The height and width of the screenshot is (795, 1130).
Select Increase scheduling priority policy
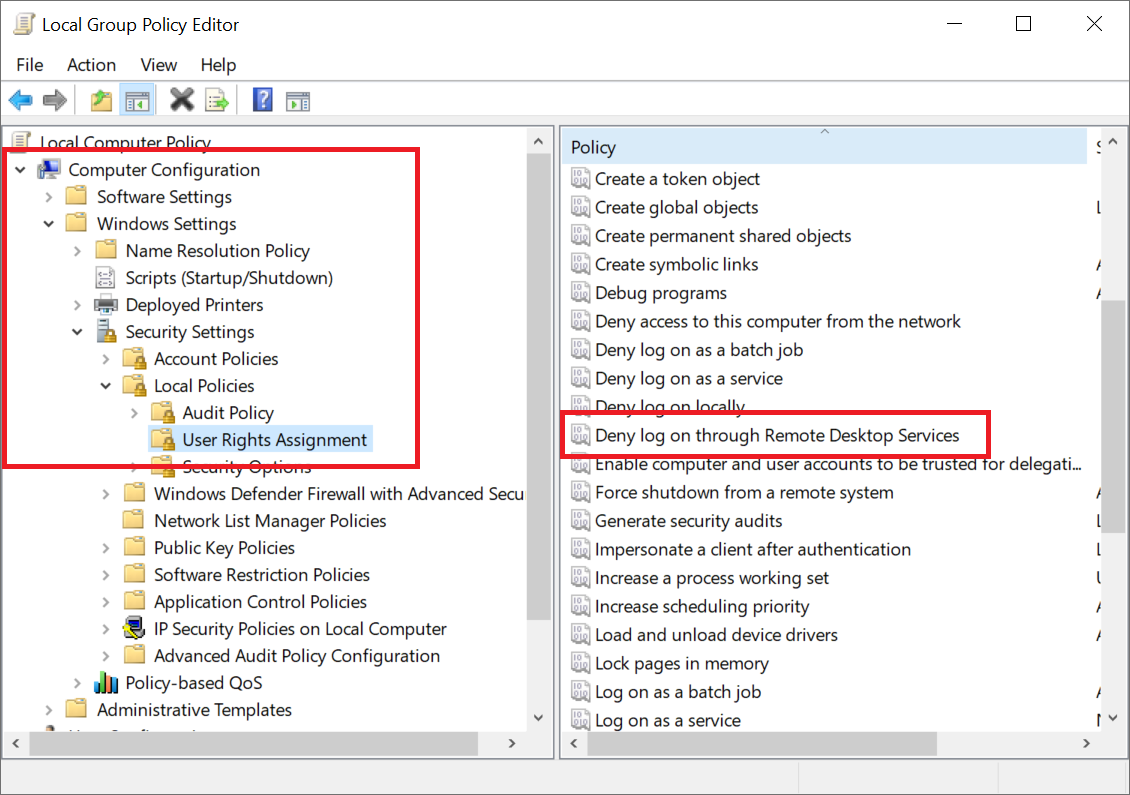click(x=702, y=606)
